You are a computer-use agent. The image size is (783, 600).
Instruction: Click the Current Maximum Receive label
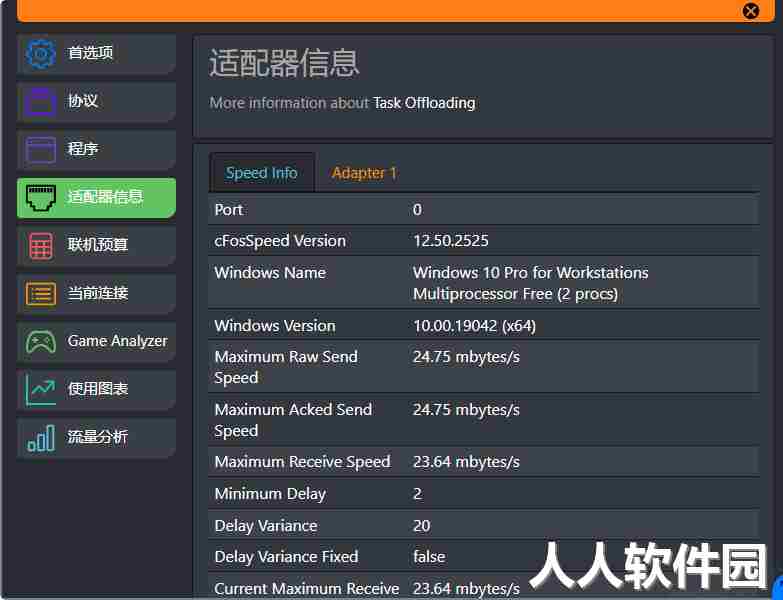coord(307,589)
